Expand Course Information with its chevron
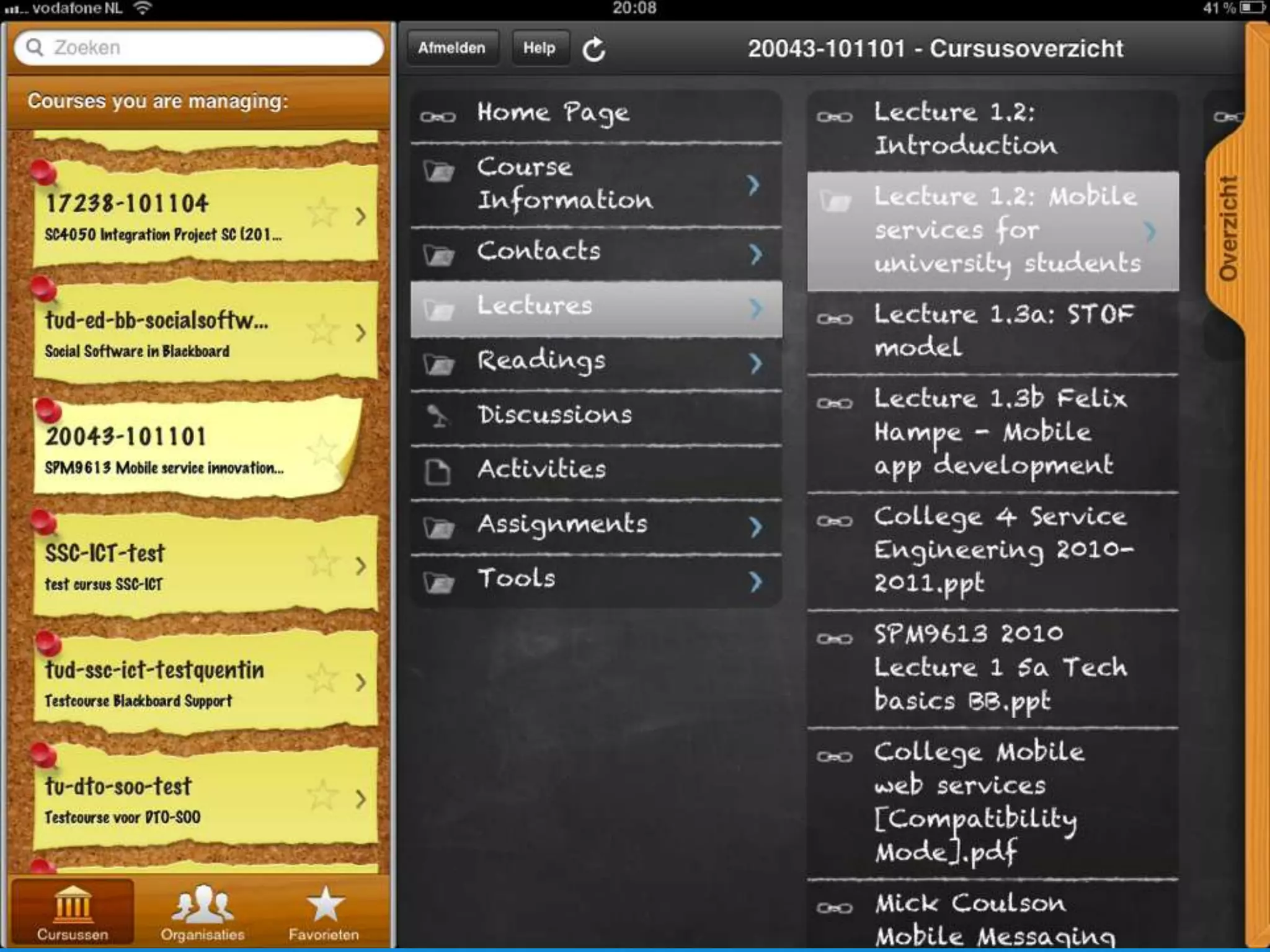Image resolution: width=1270 pixels, height=952 pixels. pos(753,185)
